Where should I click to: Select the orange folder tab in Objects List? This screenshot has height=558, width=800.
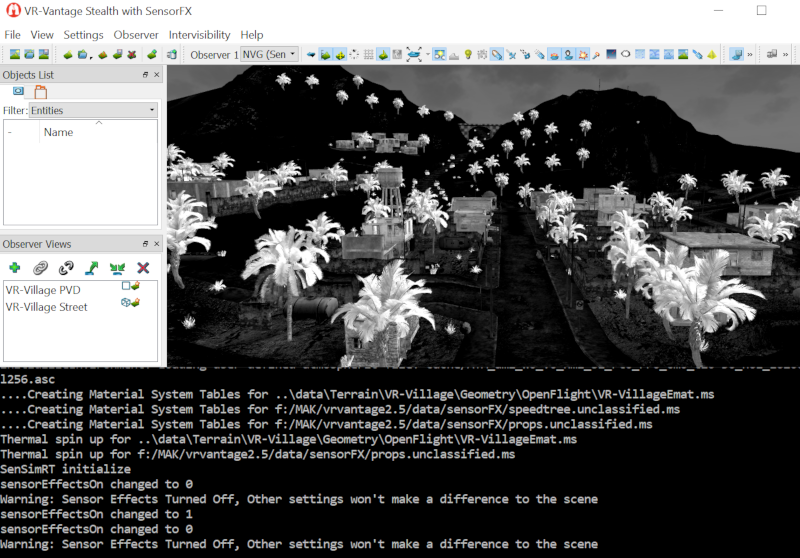pyautogui.click(x=40, y=92)
